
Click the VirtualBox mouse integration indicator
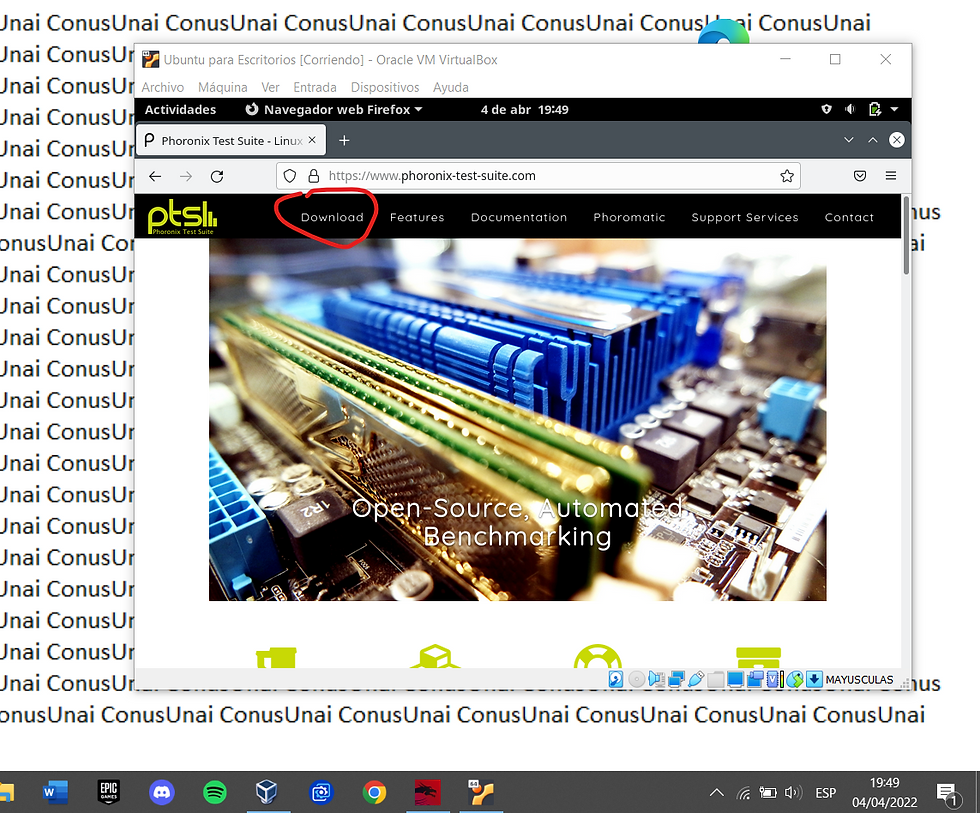coord(794,679)
